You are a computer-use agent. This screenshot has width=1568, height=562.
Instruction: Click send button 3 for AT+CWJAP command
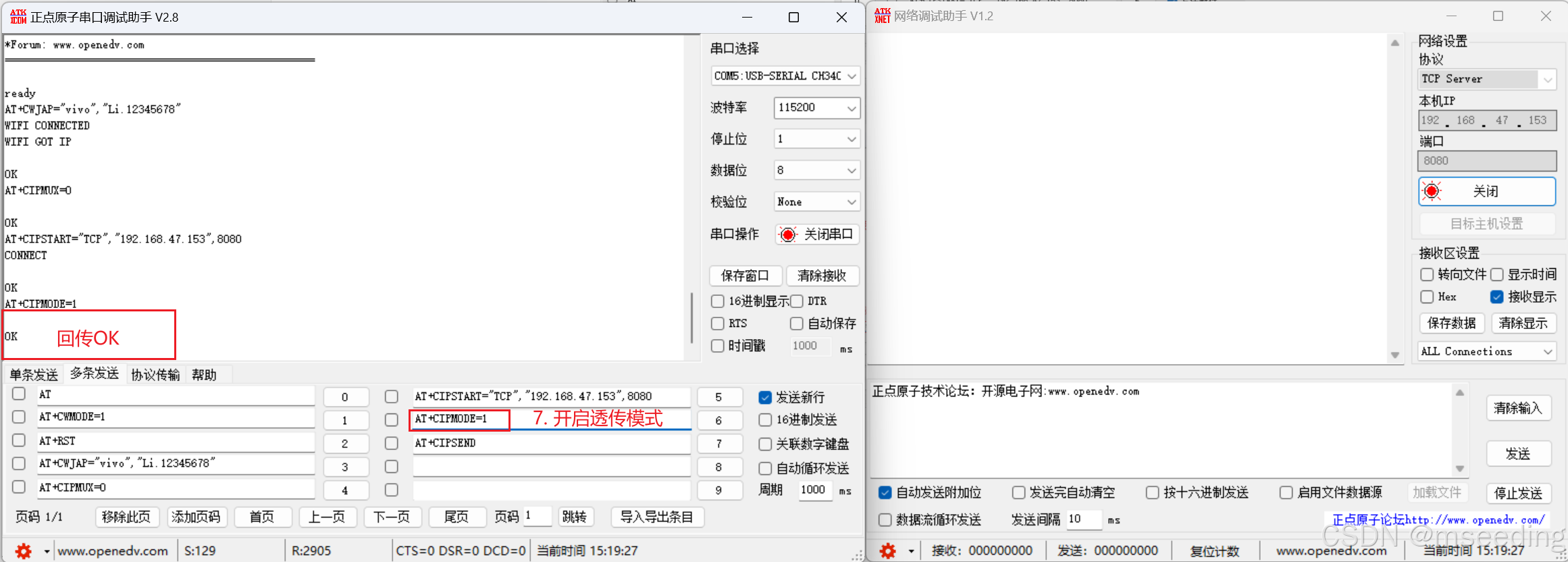click(346, 467)
